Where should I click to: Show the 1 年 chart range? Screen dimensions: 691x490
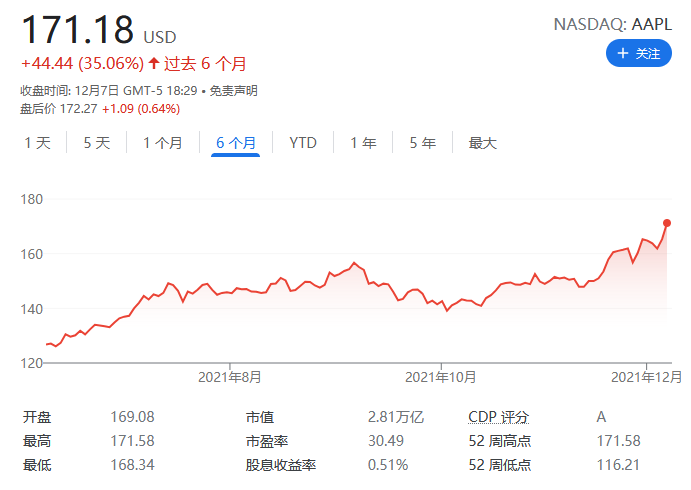point(364,143)
